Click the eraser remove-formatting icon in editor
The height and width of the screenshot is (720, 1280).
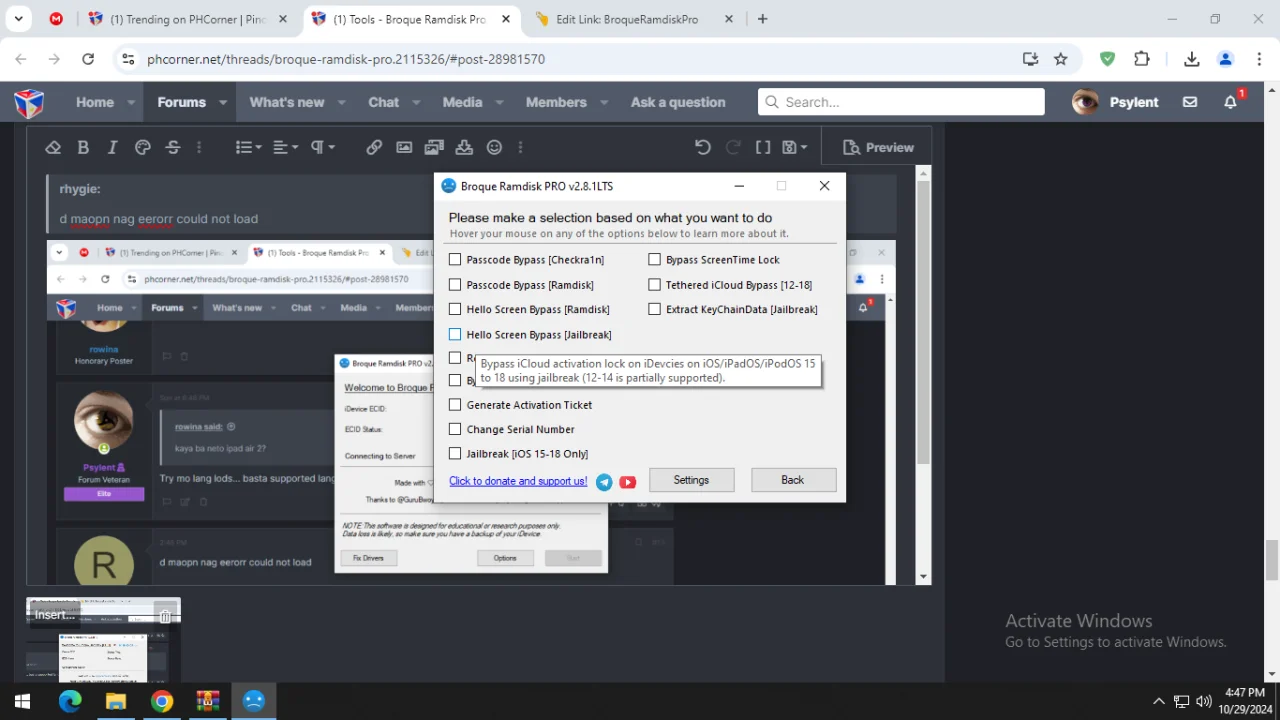click(53, 147)
